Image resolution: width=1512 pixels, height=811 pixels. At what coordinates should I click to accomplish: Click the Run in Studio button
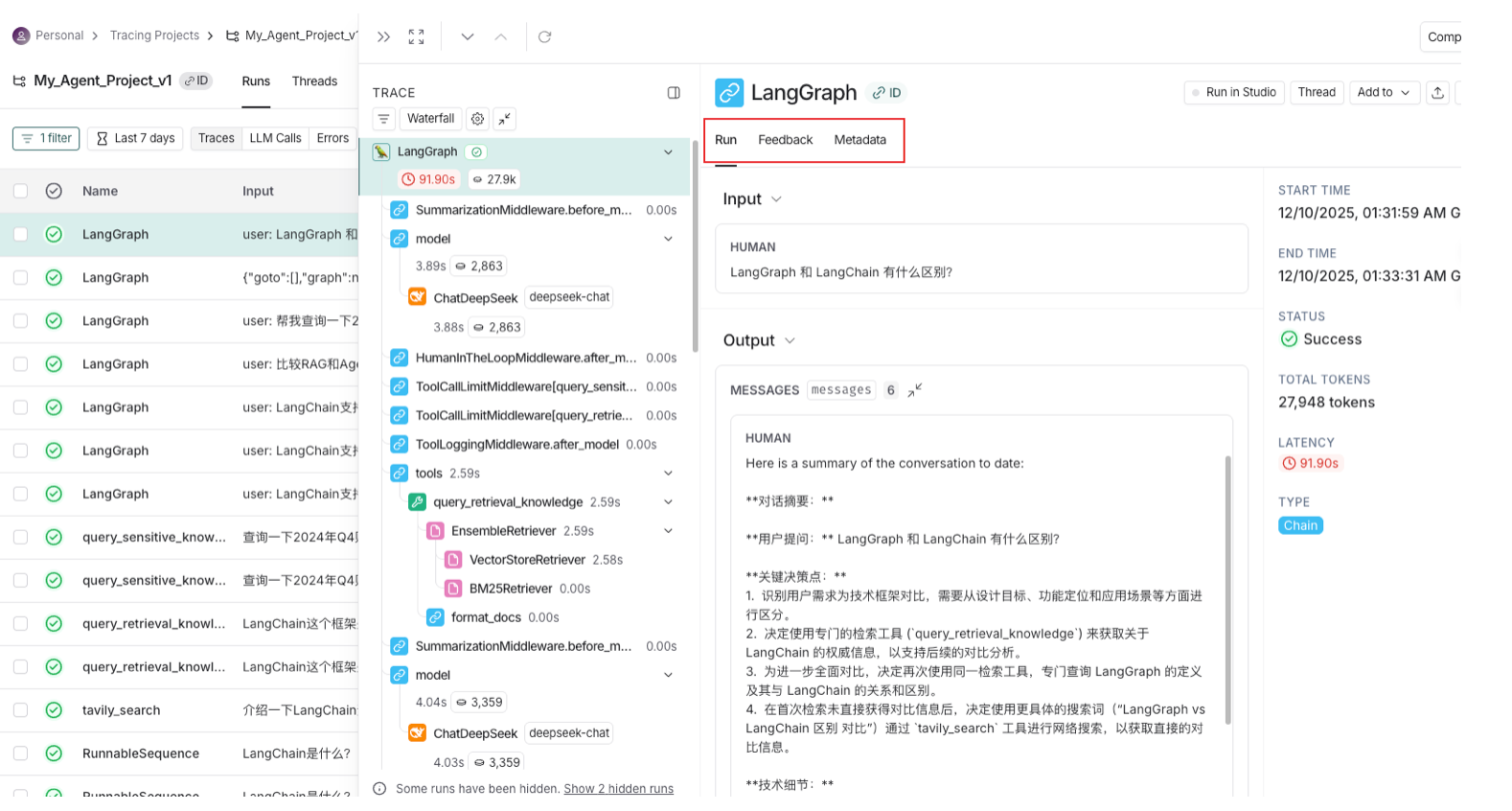point(1233,93)
